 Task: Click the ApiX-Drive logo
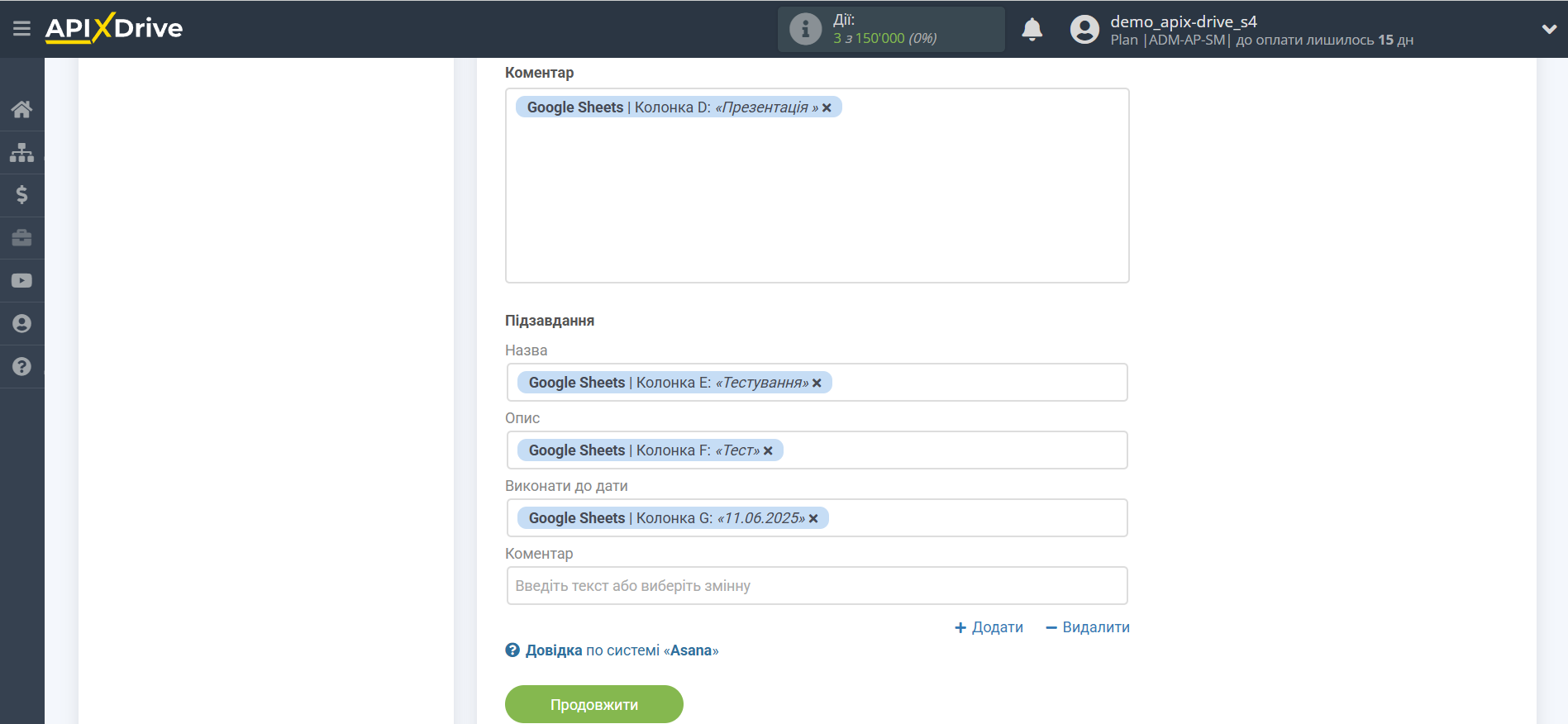[114, 28]
